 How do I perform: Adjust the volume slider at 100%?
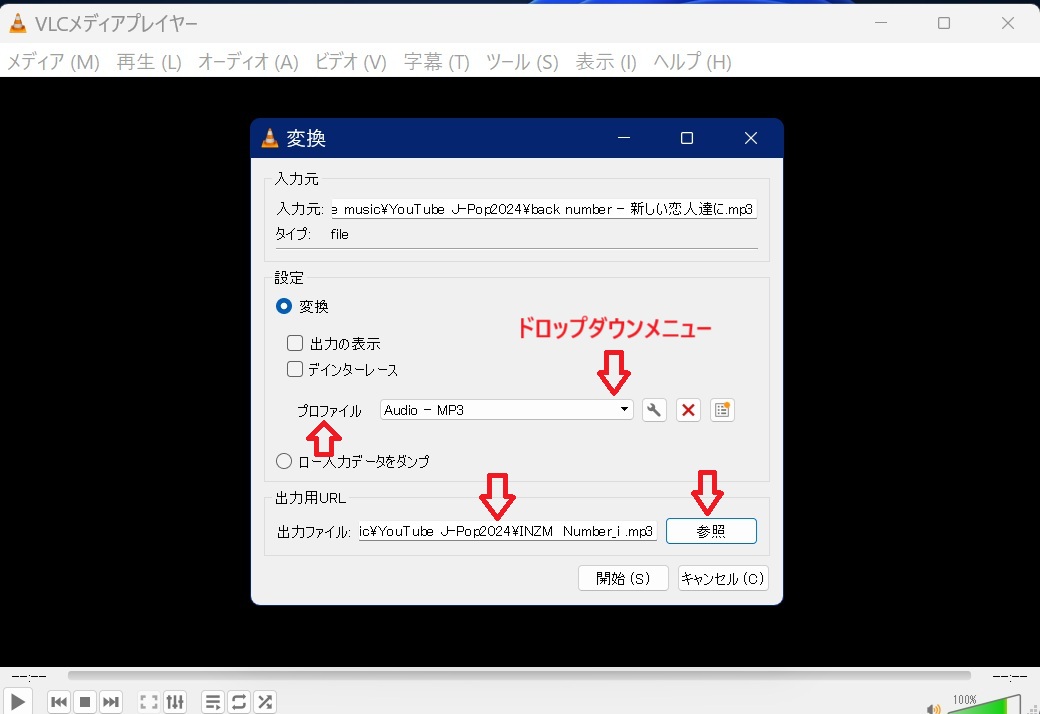coord(983,705)
